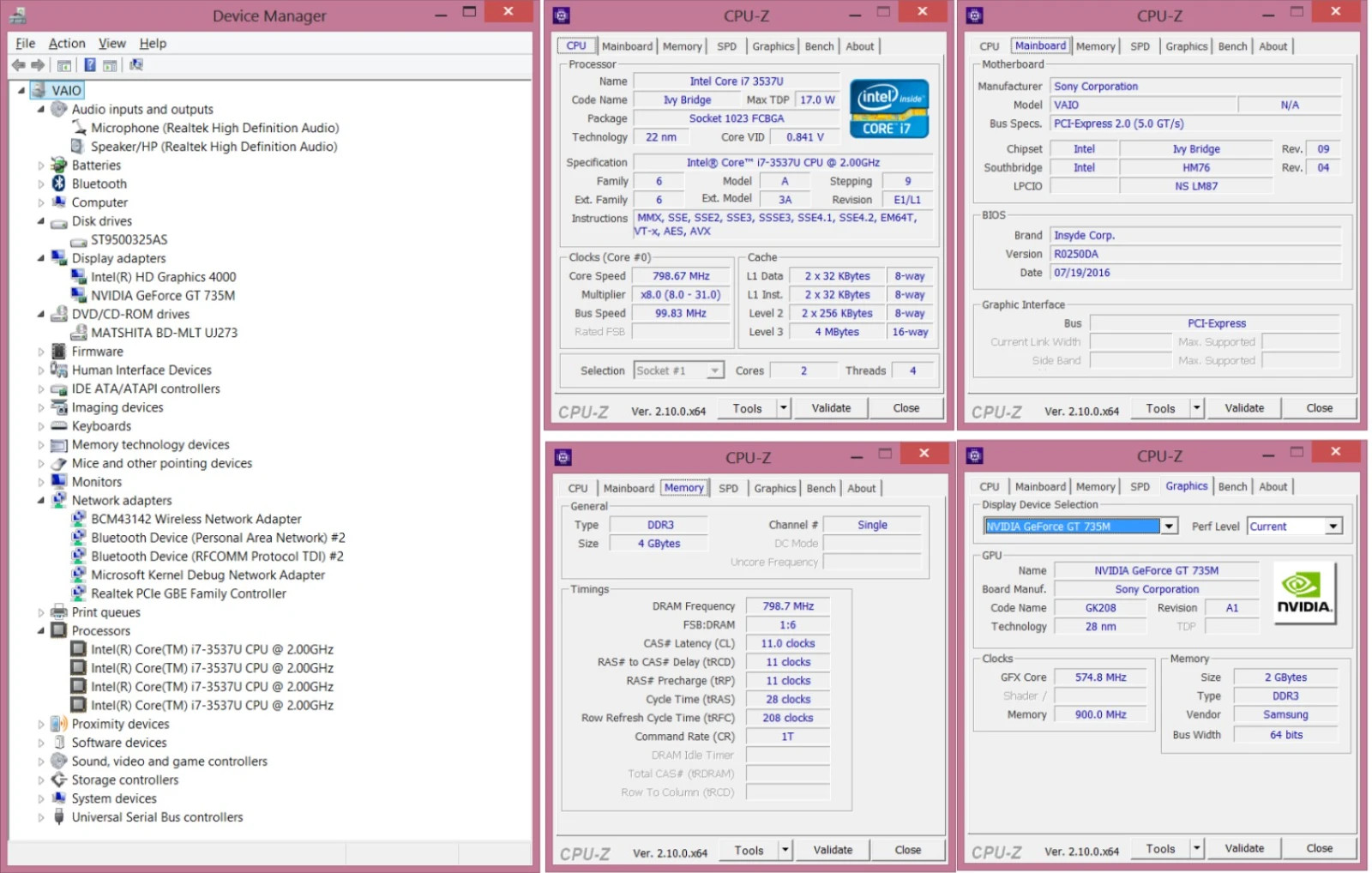Expand the Batteries tree node
Image resolution: width=1372 pixels, height=873 pixels.
40,166
